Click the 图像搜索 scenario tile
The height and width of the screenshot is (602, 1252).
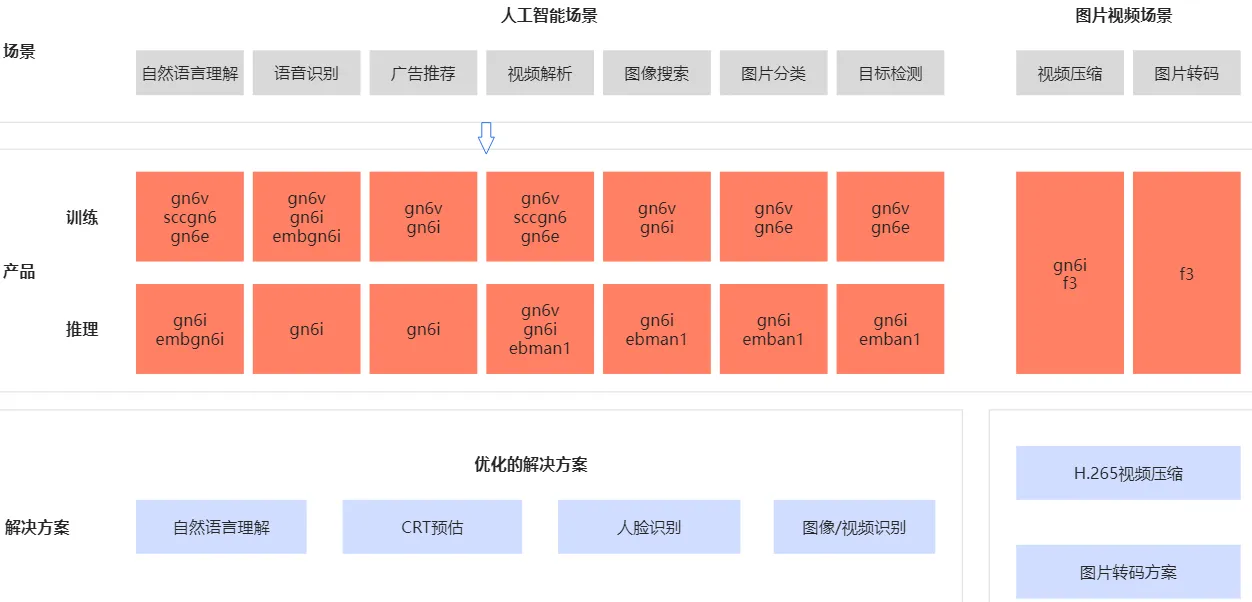pyautogui.click(x=656, y=72)
